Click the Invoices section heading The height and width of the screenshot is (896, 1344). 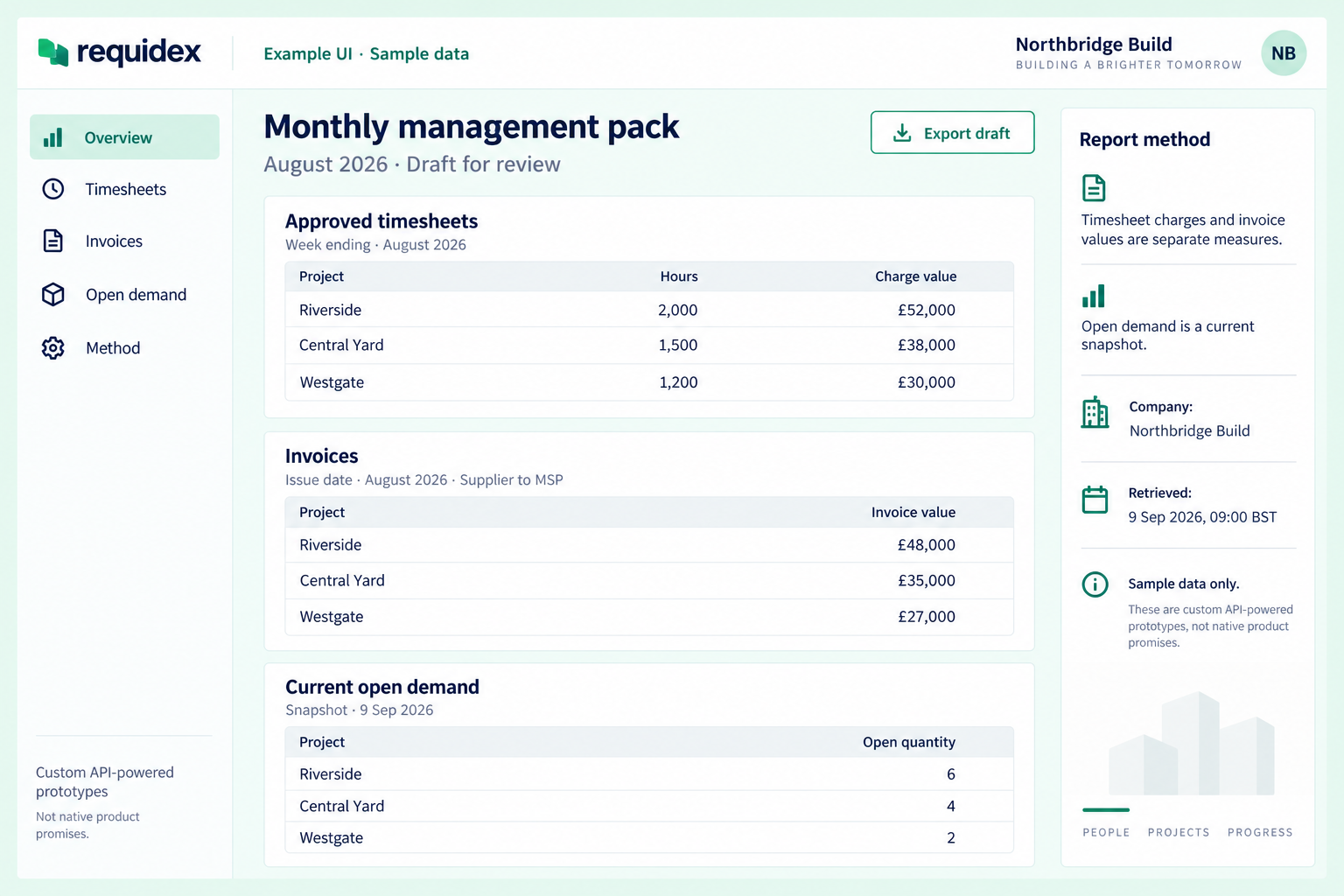322,456
